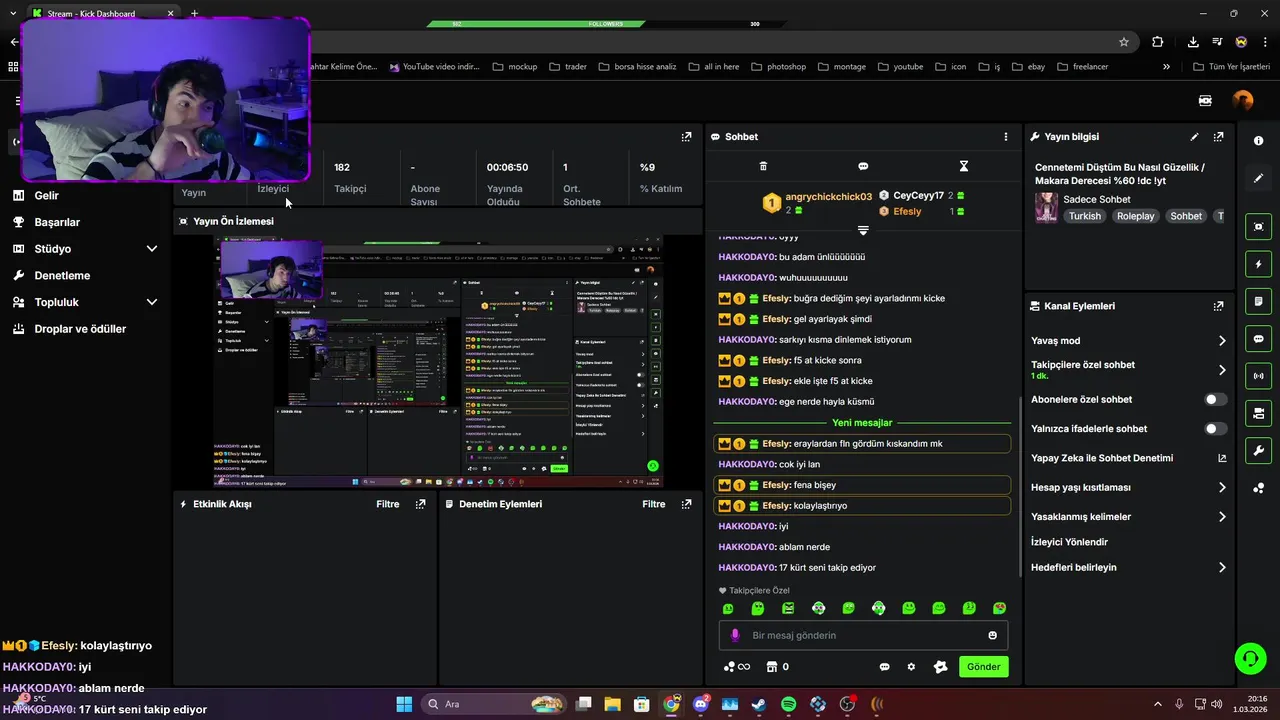Toggle the lightning bolt sidebar icon
Viewport: 1280px width, 720px height.
pos(1258,264)
